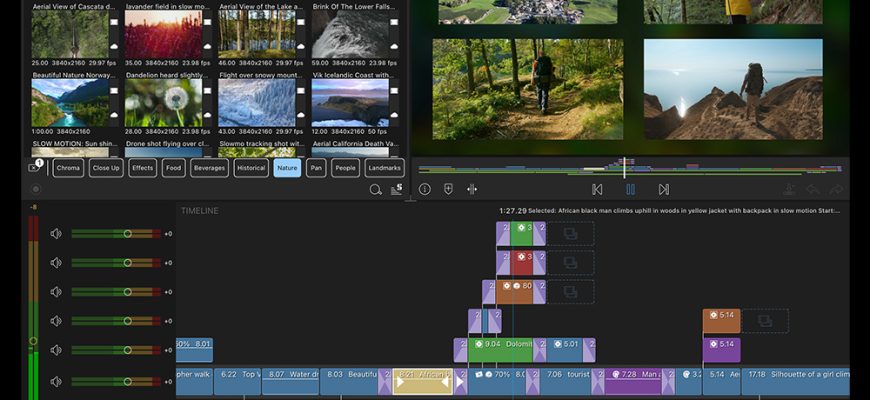
Task: Enable the Food tag filter
Action: click(x=174, y=168)
